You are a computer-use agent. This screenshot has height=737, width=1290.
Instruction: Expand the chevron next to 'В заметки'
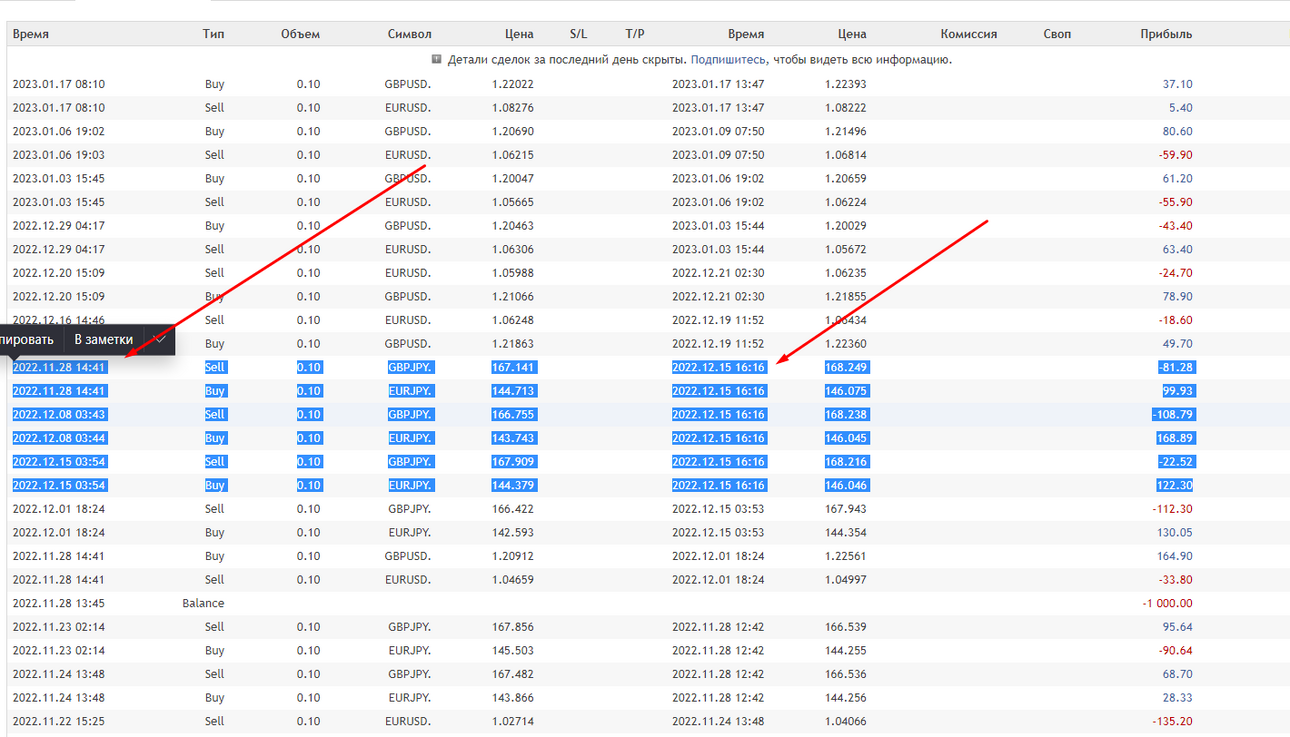pyautogui.click(x=160, y=340)
